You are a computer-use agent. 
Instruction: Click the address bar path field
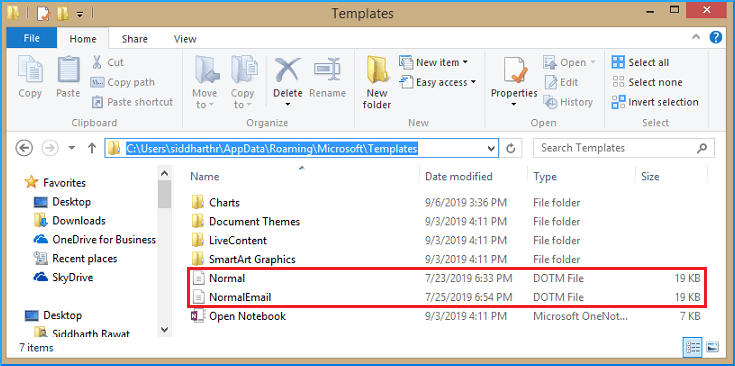pos(300,149)
